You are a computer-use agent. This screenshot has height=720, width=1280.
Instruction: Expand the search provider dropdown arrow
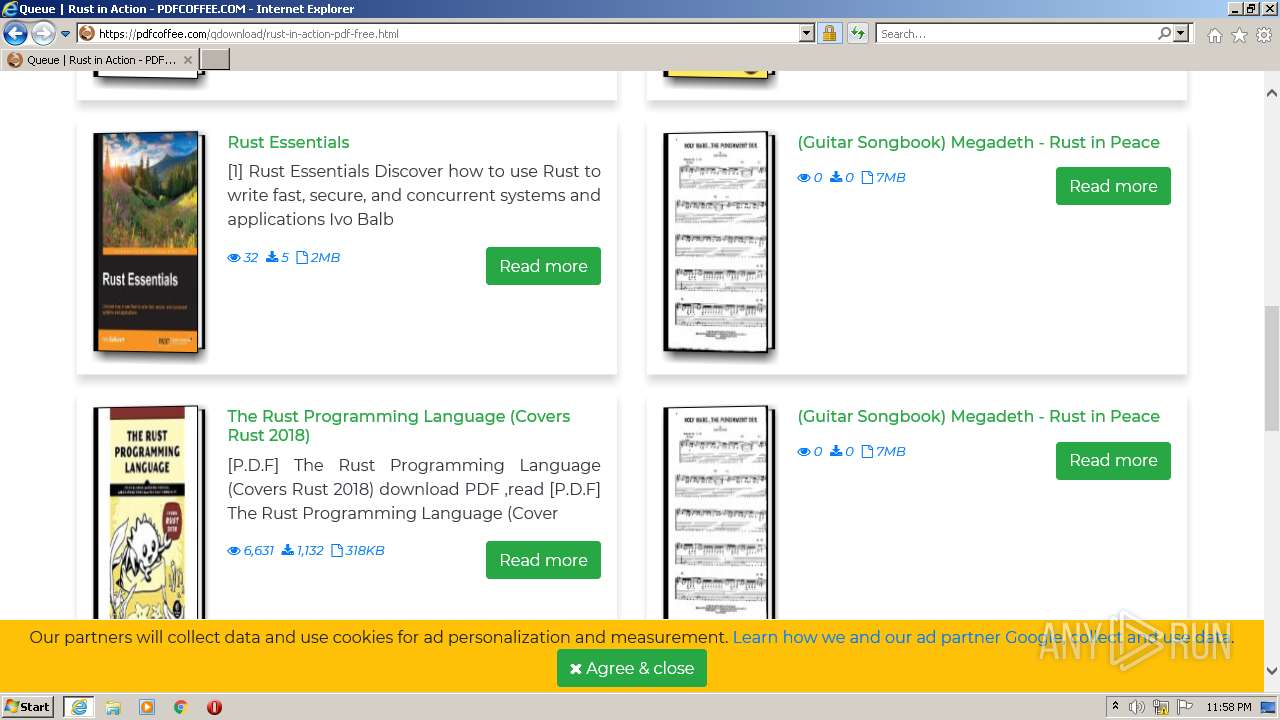click(1182, 34)
